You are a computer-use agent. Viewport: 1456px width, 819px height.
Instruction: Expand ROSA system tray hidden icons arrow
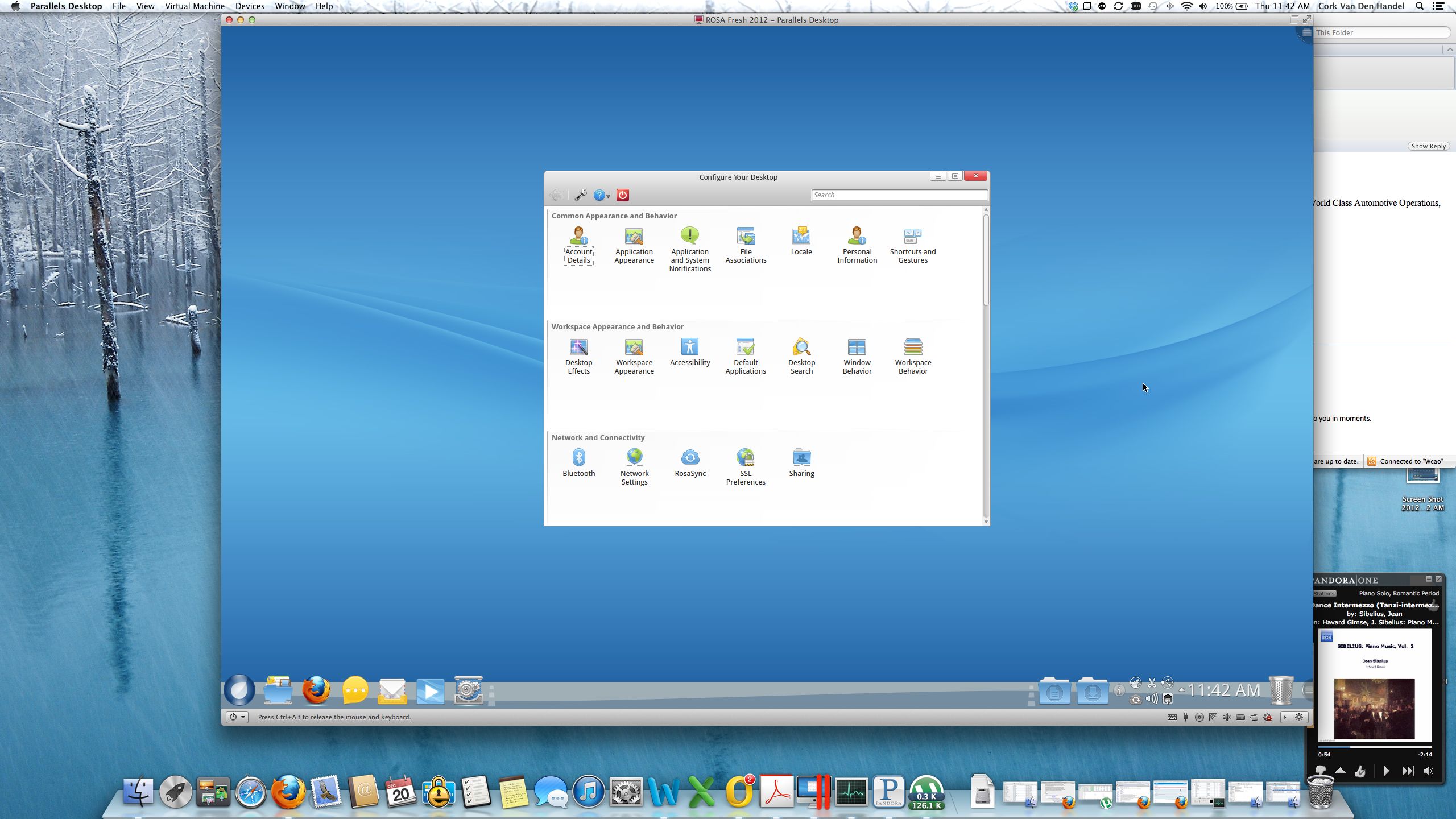pos(1182,690)
